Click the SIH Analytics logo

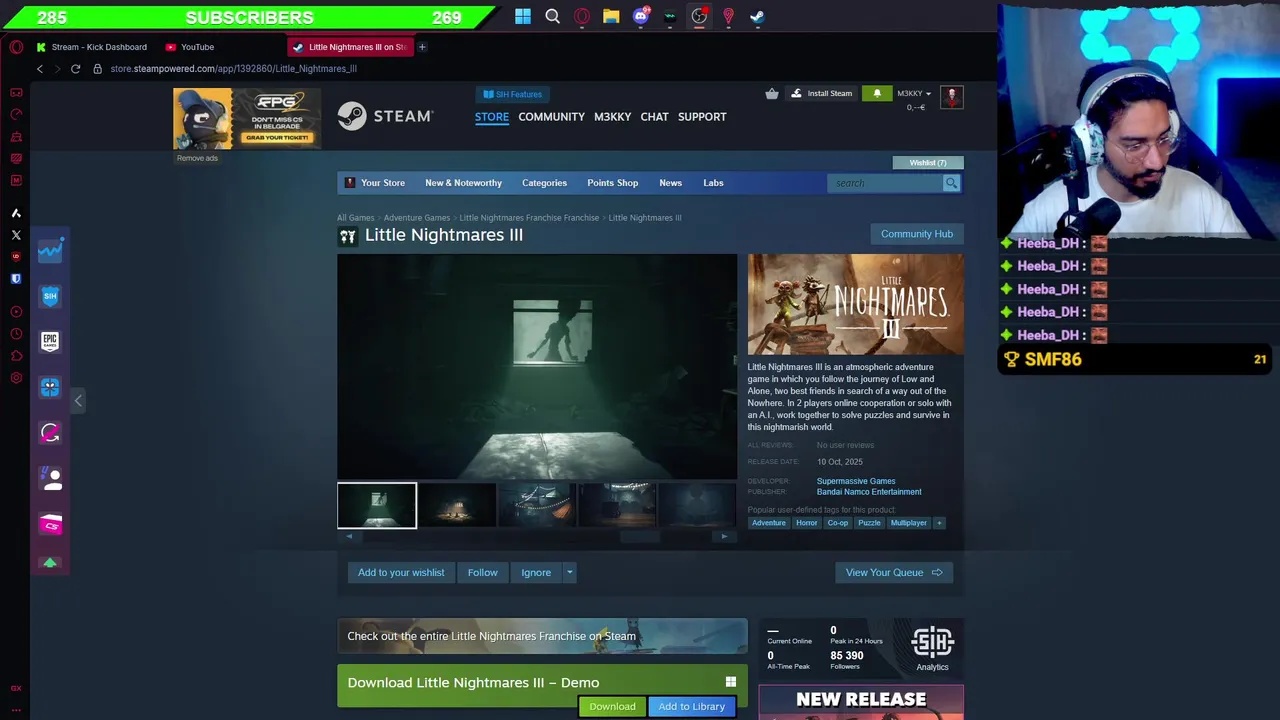[932, 649]
